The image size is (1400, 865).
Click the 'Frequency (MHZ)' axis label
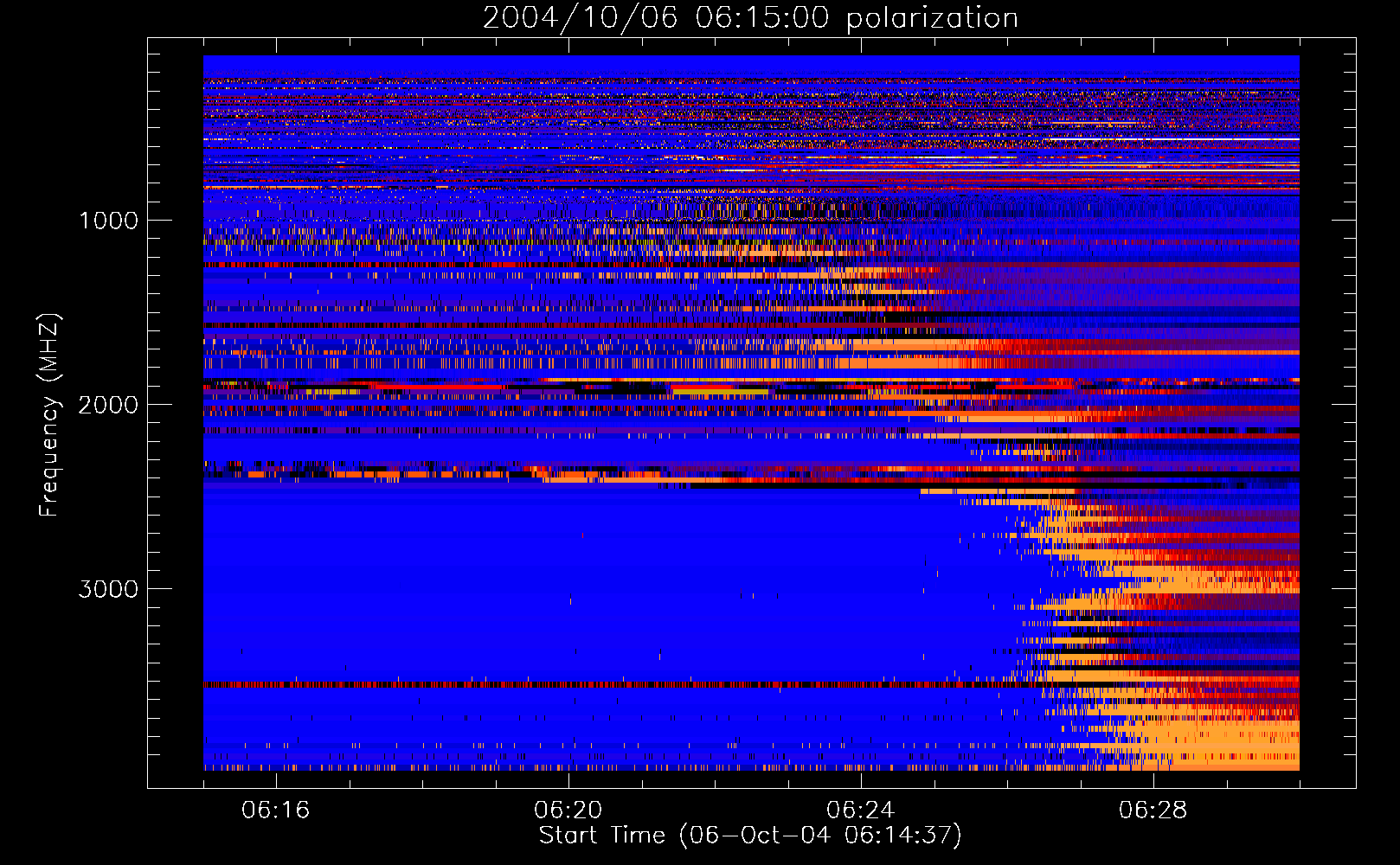point(49,415)
